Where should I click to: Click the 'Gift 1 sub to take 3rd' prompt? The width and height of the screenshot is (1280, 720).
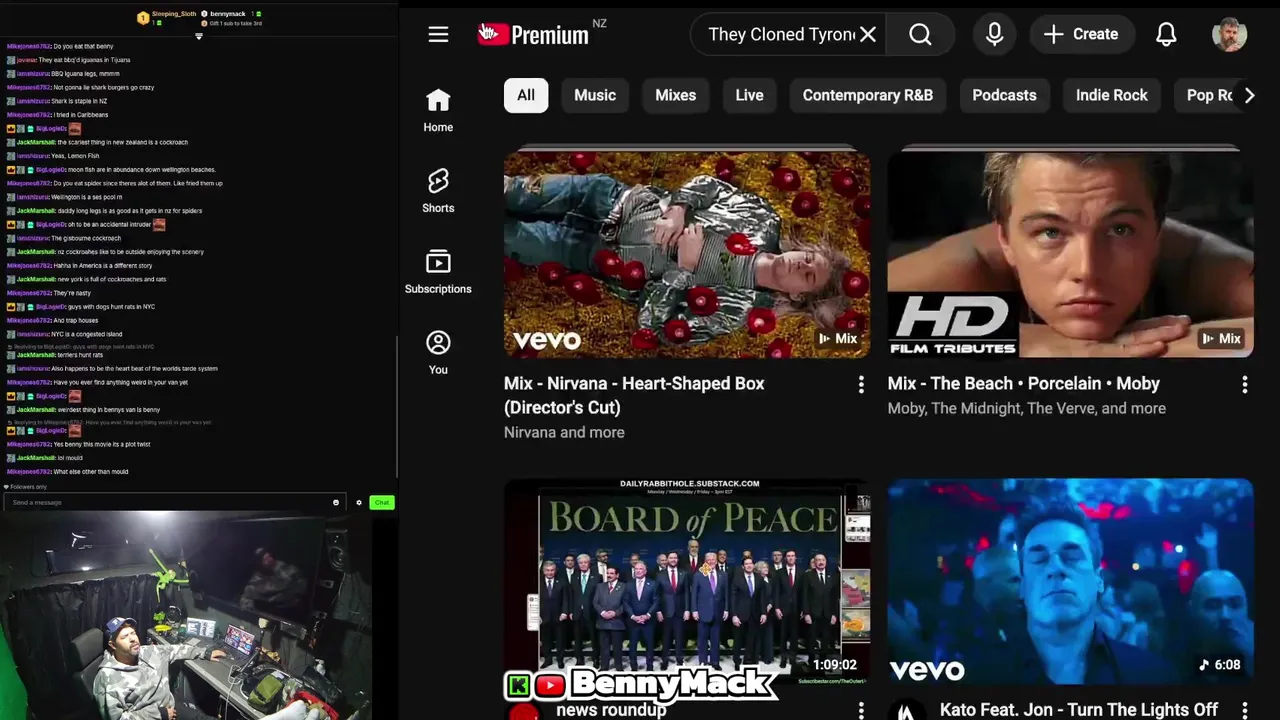click(235, 23)
